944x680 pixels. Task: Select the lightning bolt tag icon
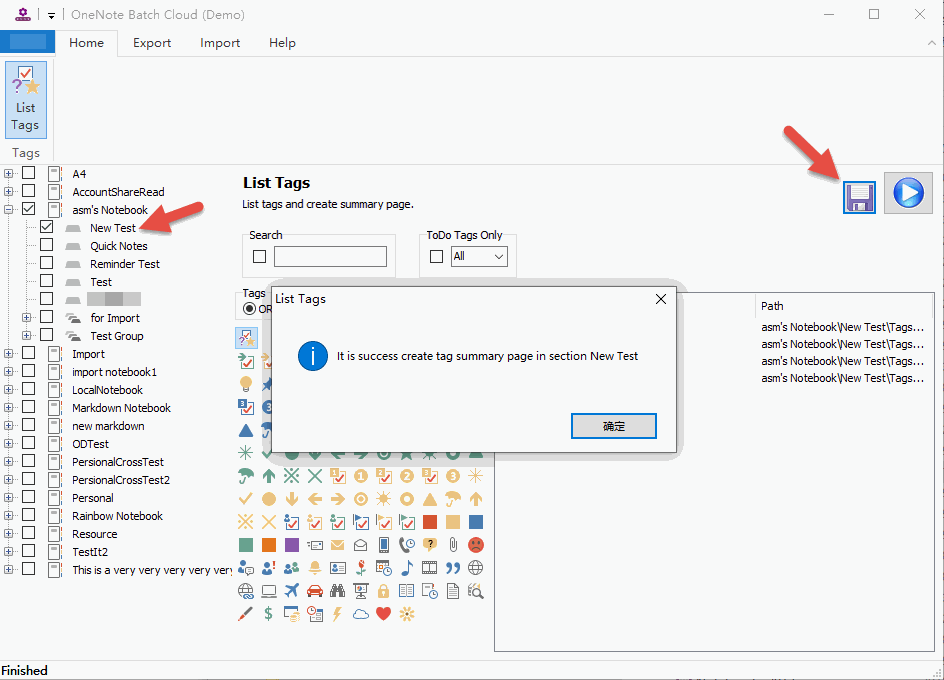(337, 614)
